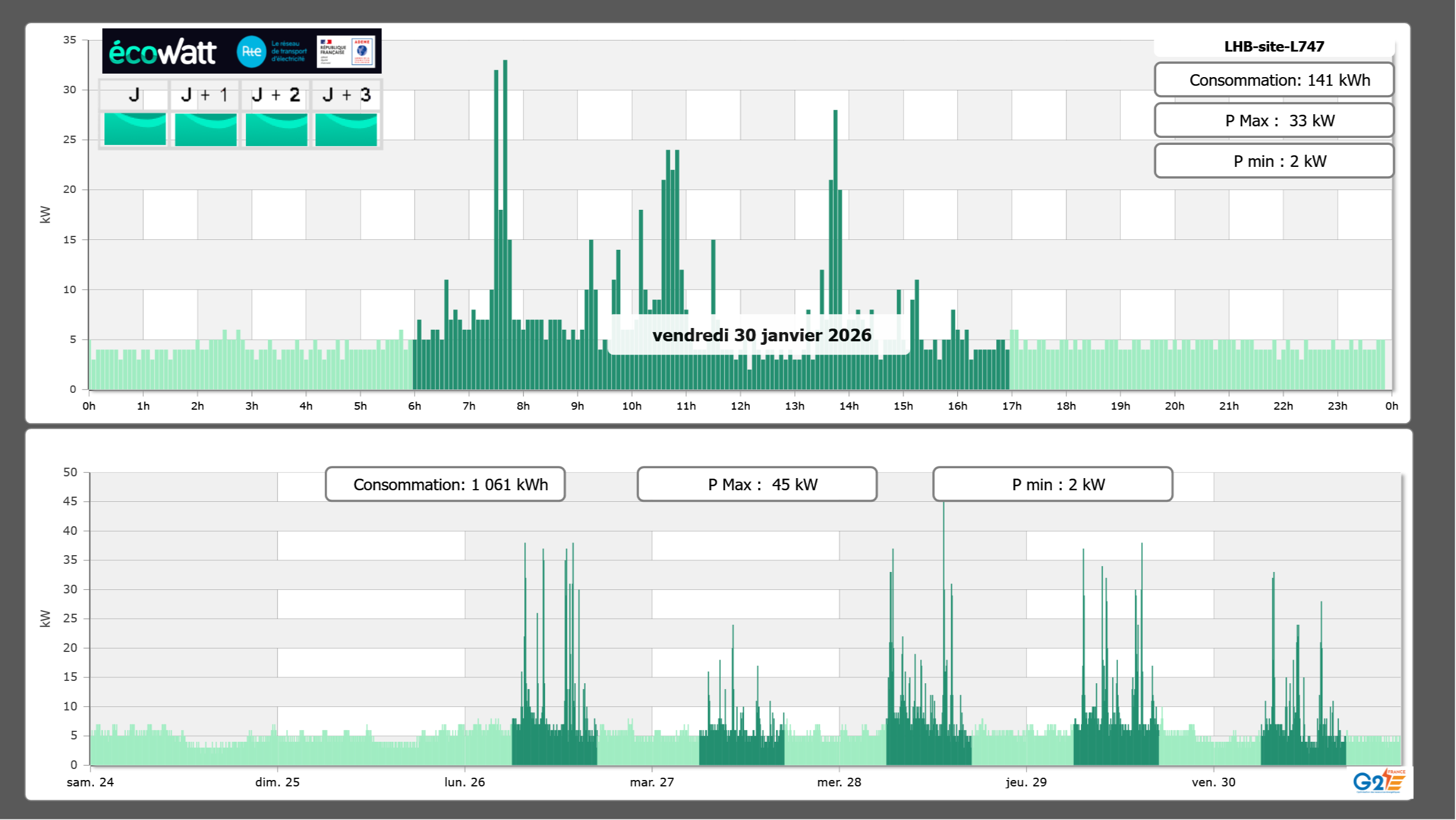
Task: Select the J + 1 forecast tab
Action: [205, 95]
